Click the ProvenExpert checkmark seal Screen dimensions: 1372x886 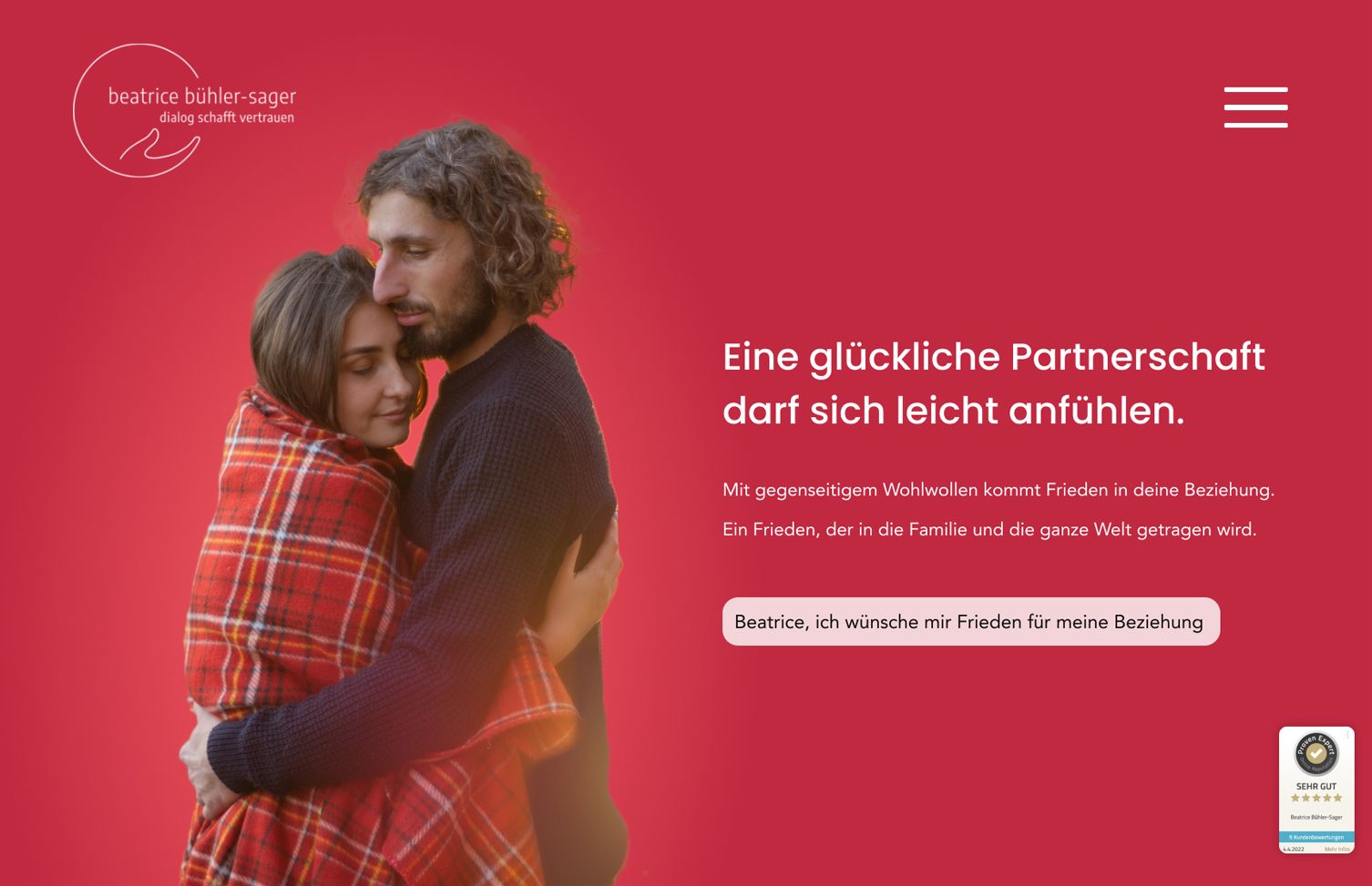(x=1316, y=753)
